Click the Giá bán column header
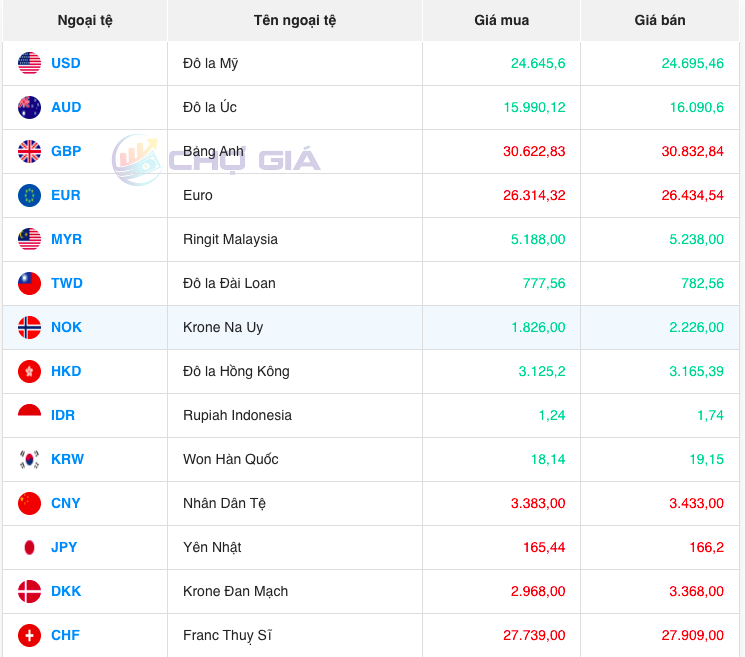This screenshot has width=745, height=657. click(x=660, y=20)
